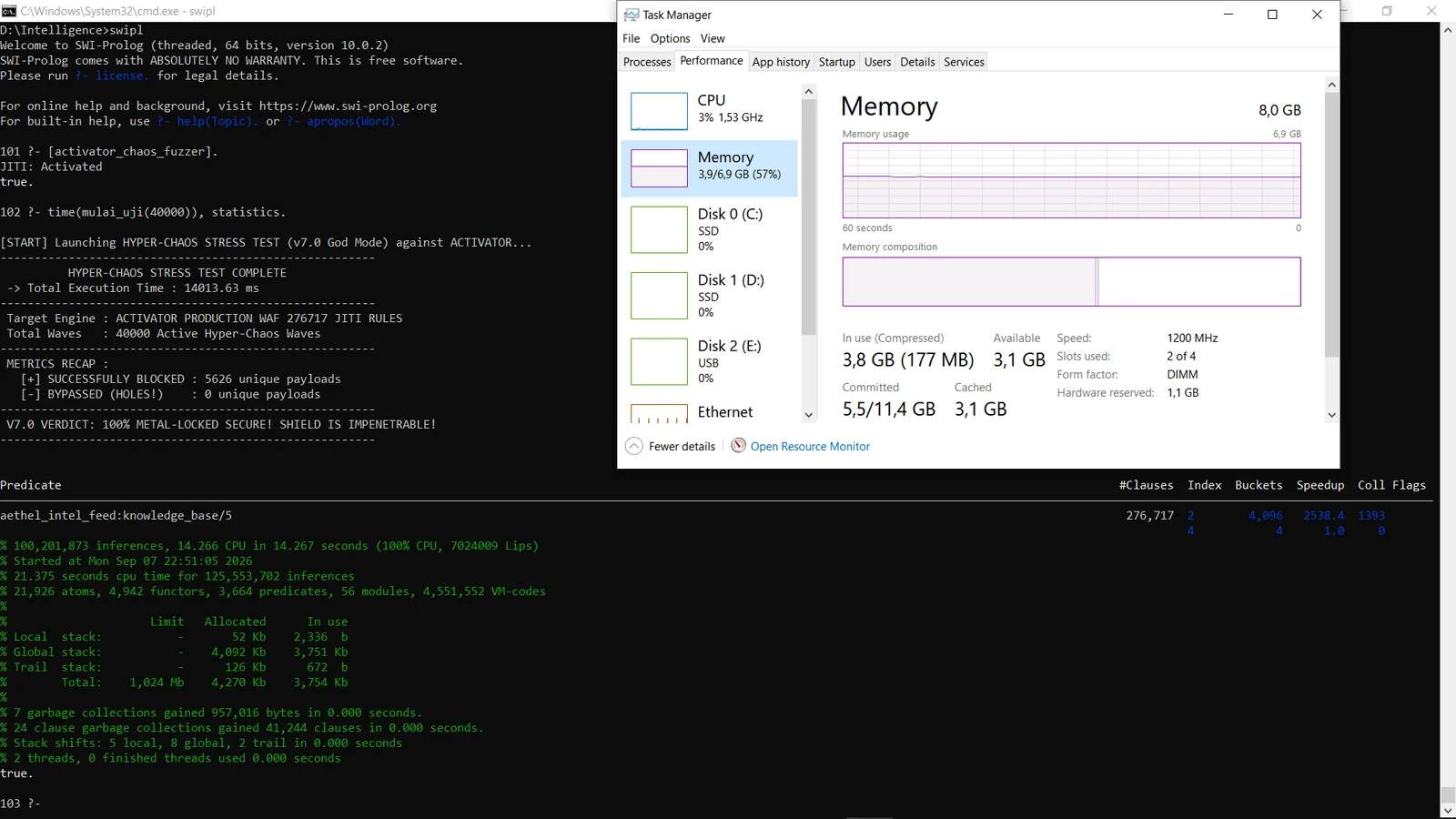The height and width of the screenshot is (819, 1456).
Task: Maximize the Task Manager window
Action: [x=1272, y=15]
